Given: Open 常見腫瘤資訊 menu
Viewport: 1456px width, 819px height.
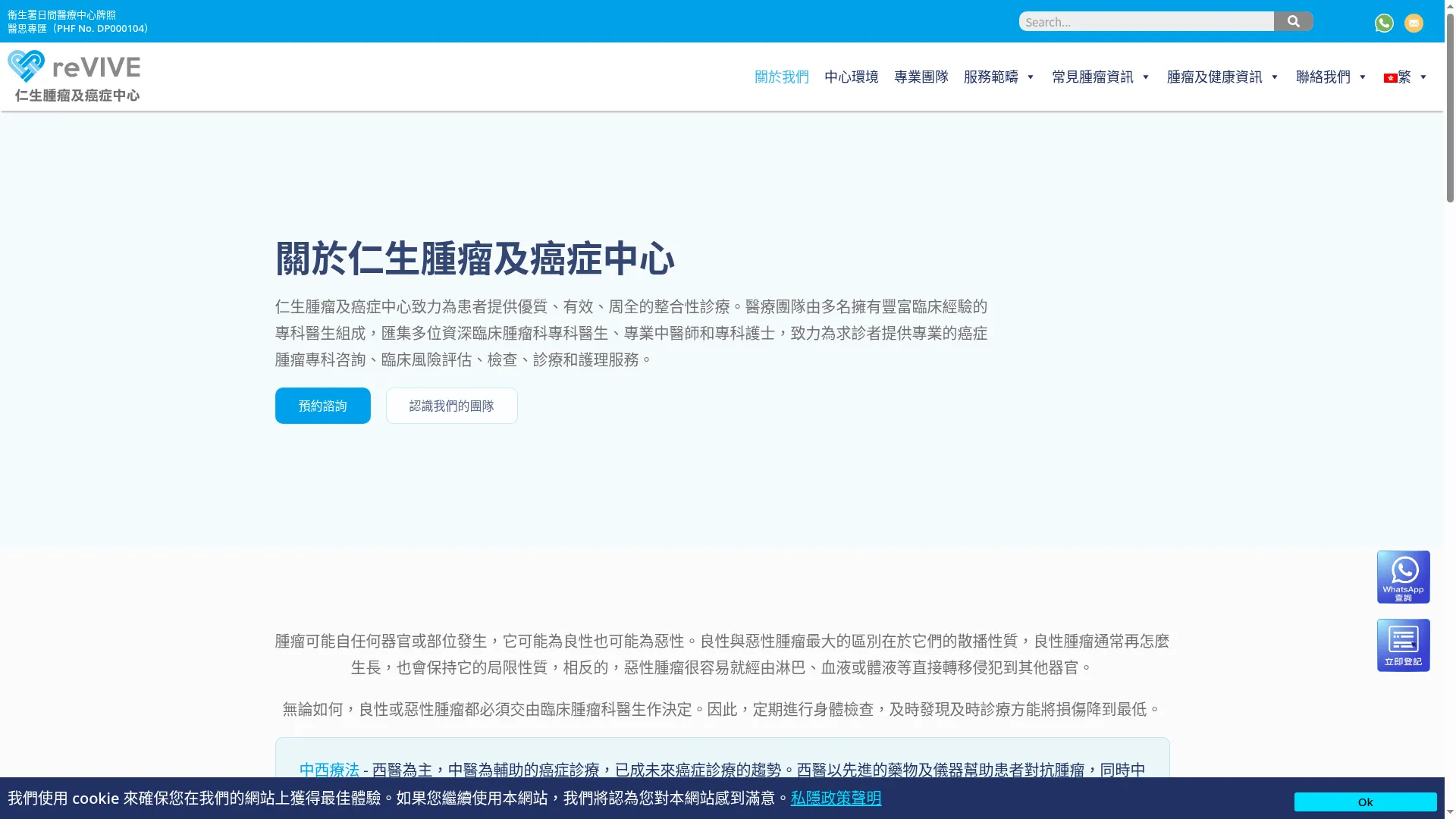Looking at the screenshot, I should pyautogui.click(x=1092, y=77).
